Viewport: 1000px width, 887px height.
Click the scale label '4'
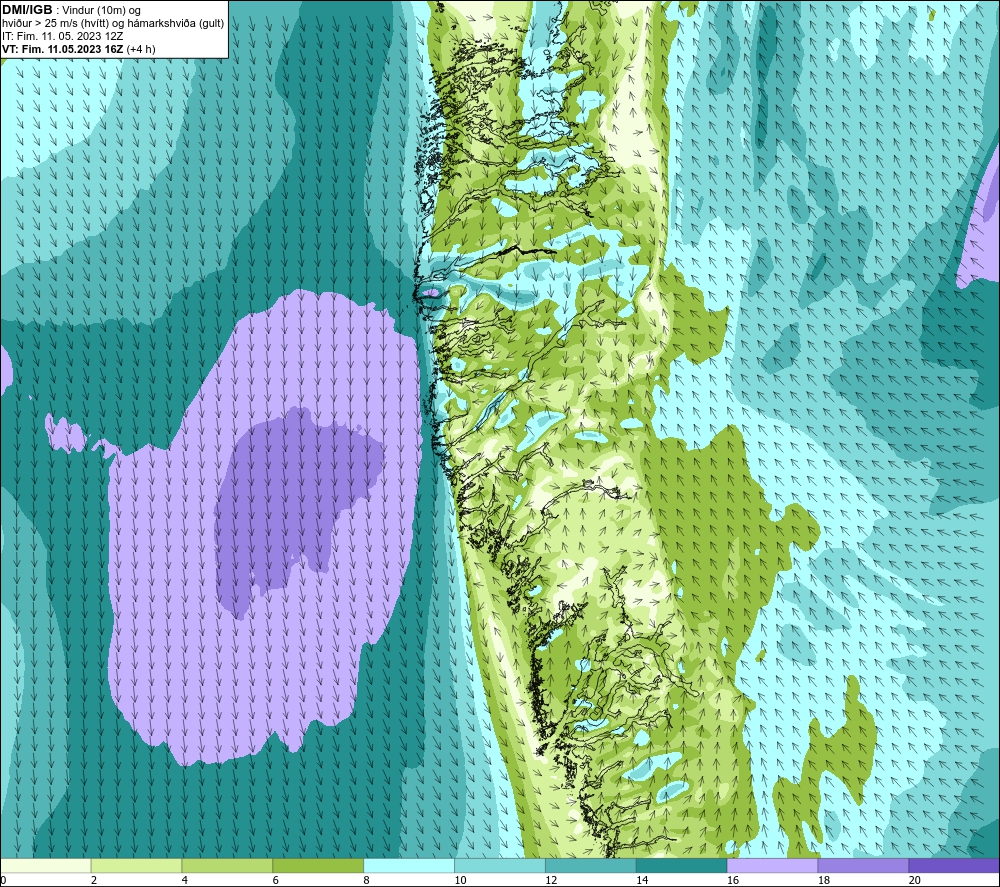pos(184,880)
